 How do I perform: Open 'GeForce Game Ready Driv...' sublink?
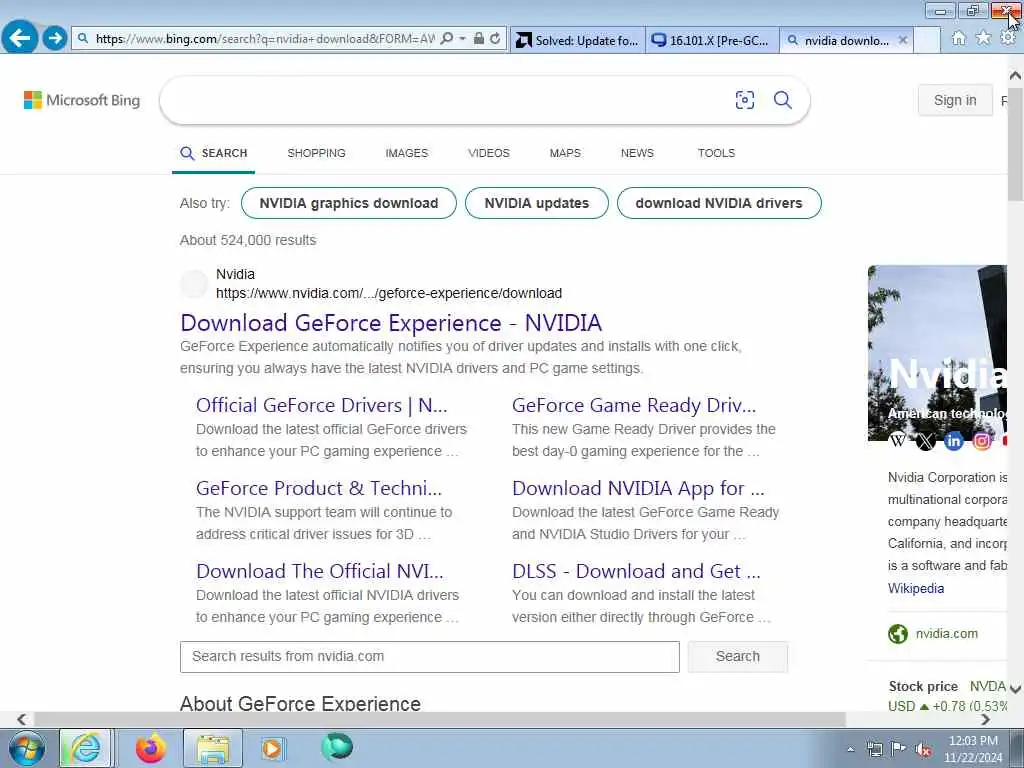(x=634, y=406)
